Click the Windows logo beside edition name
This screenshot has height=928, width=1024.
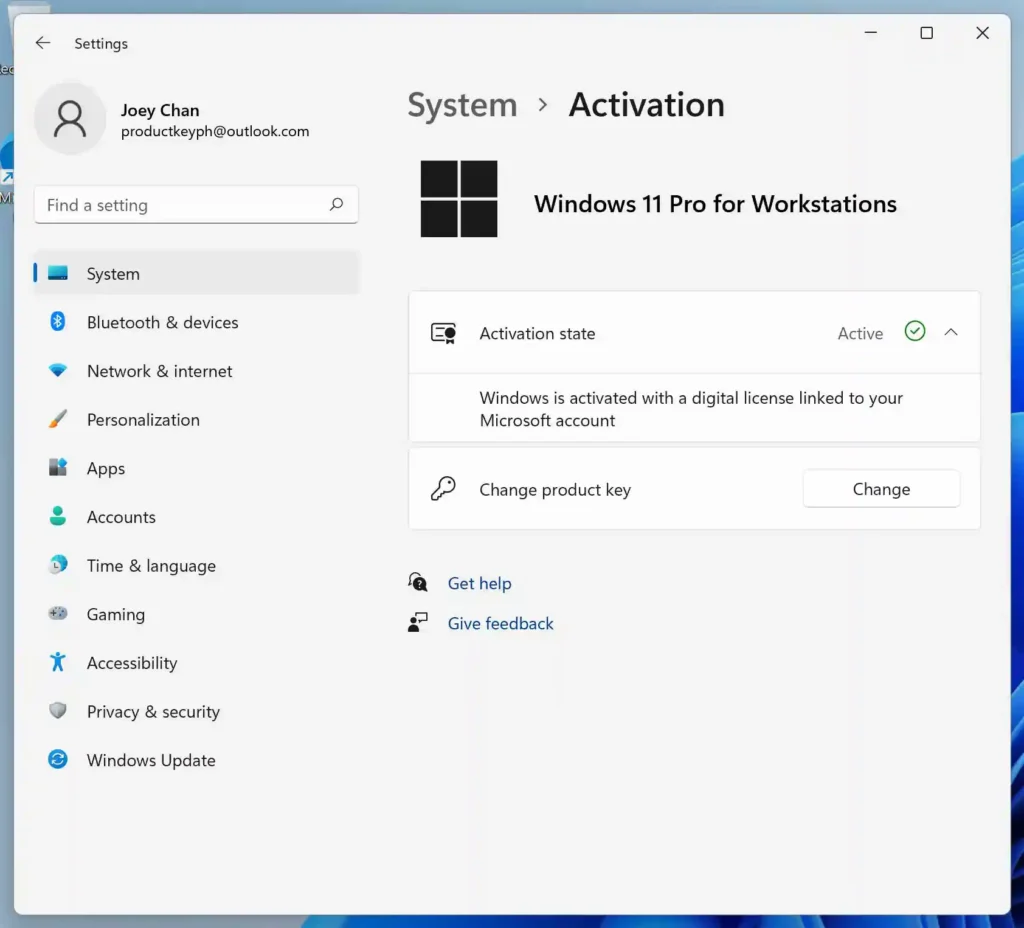(x=458, y=199)
